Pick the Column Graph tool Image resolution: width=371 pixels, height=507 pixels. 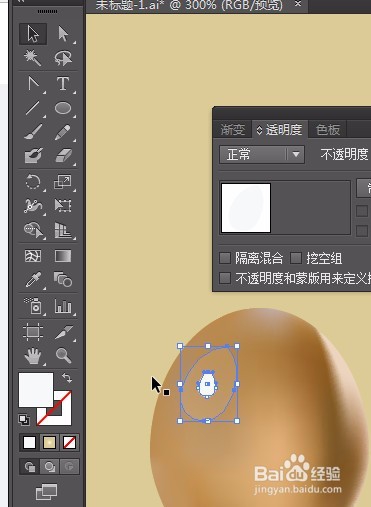click(63, 306)
